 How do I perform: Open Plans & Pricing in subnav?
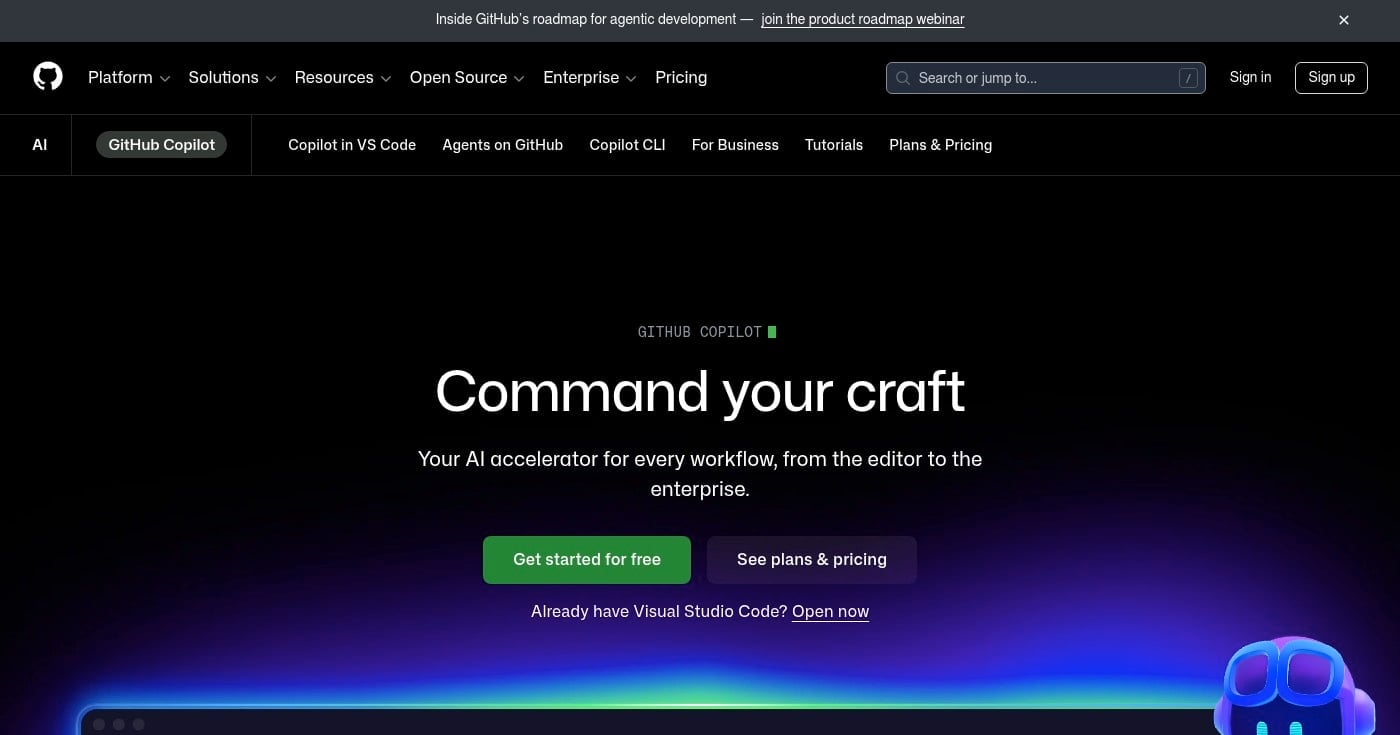click(941, 145)
